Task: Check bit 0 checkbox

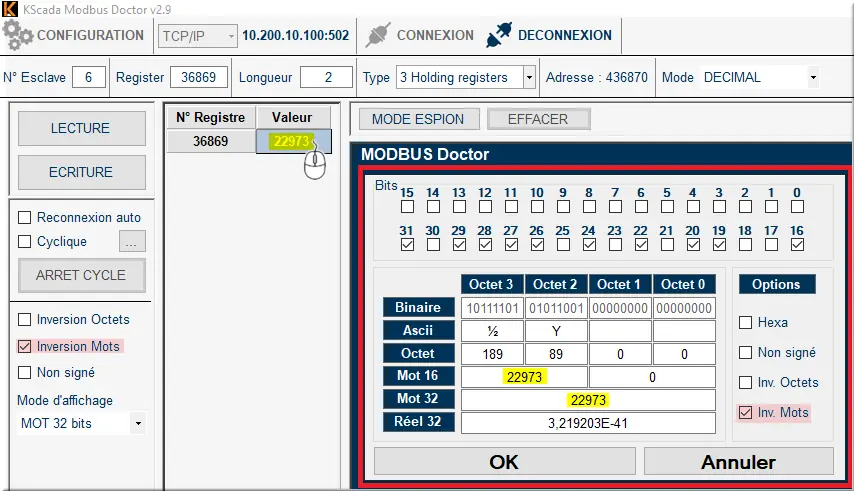Action: click(x=797, y=207)
